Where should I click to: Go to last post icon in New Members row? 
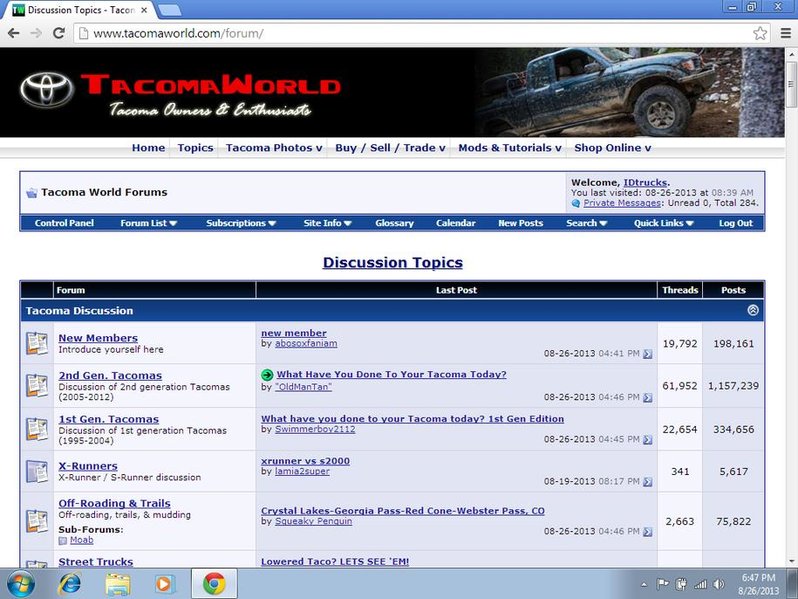tap(647, 354)
